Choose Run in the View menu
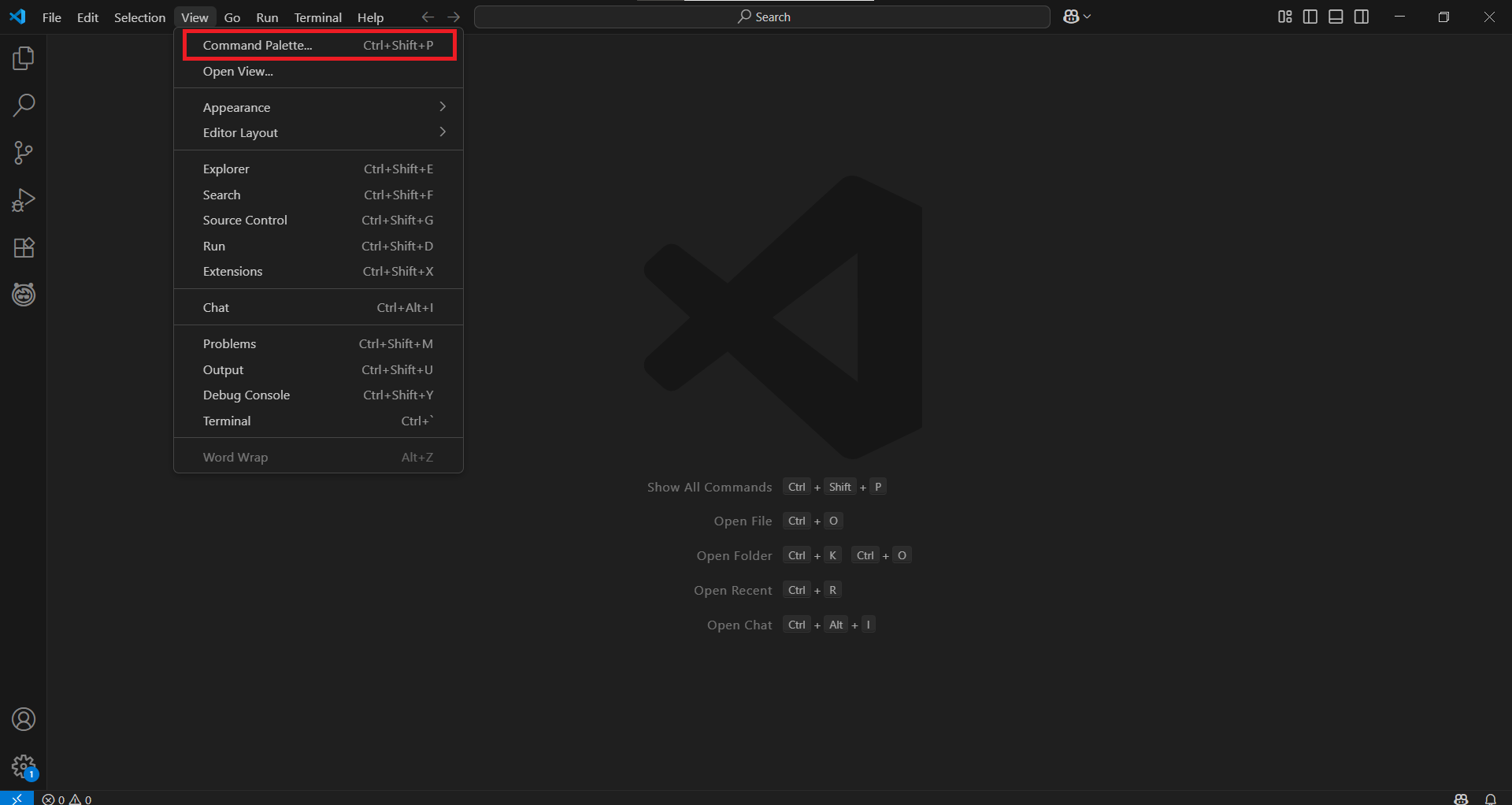 coord(318,246)
